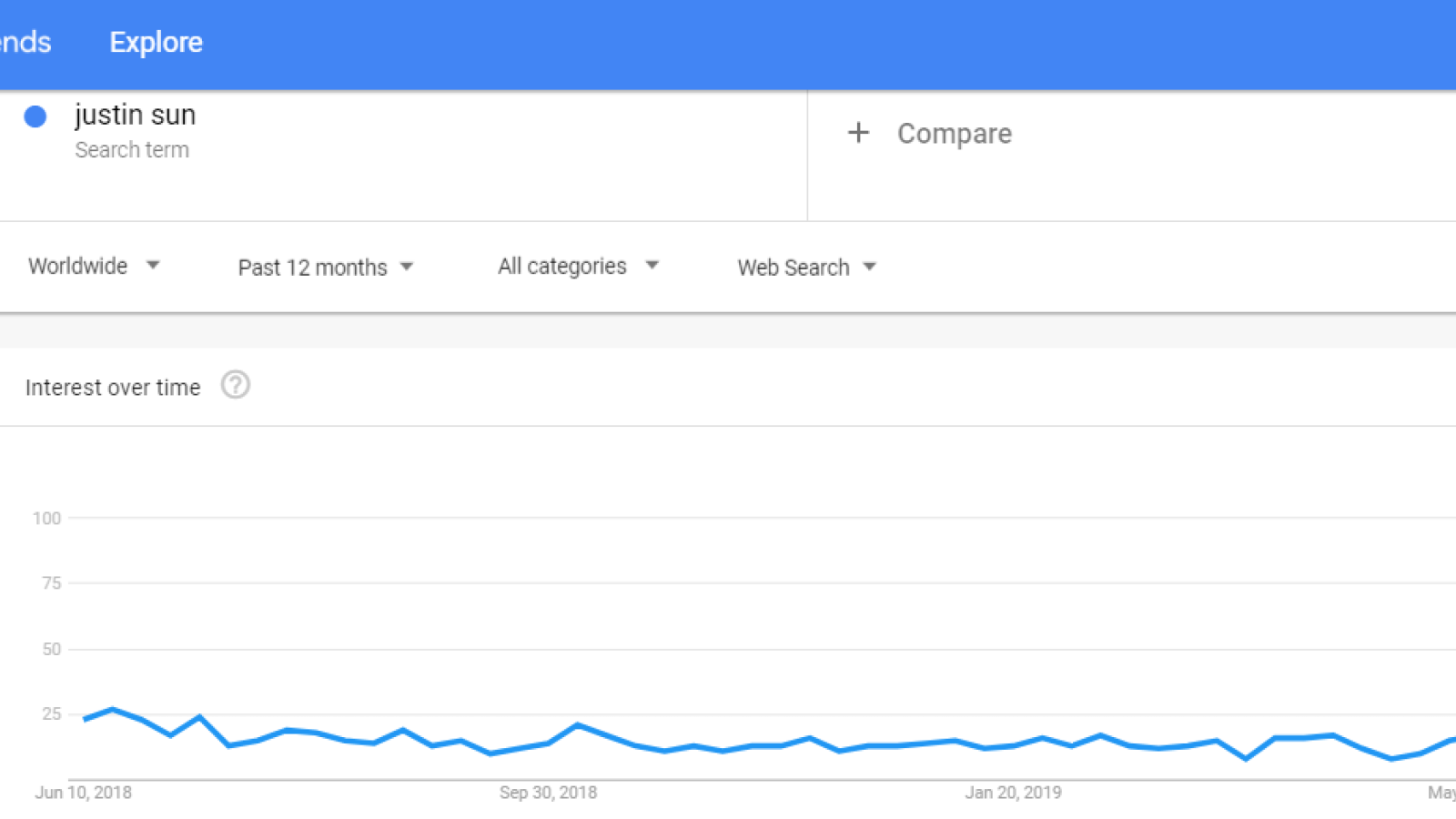The width and height of the screenshot is (1456, 819).
Task: Click the Sep 30, 2018 axis label
Action: [x=549, y=793]
